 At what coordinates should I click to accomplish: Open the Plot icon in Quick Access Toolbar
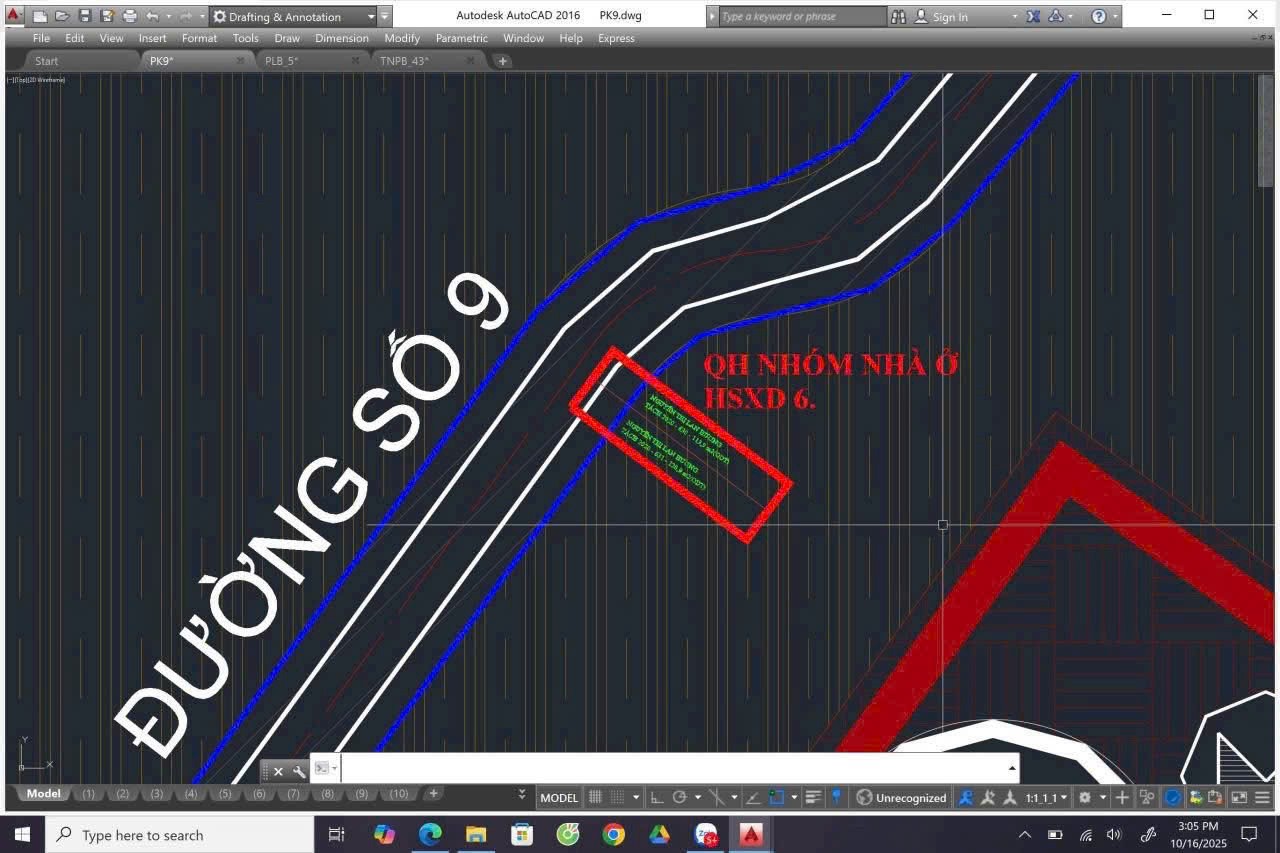coord(128,15)
